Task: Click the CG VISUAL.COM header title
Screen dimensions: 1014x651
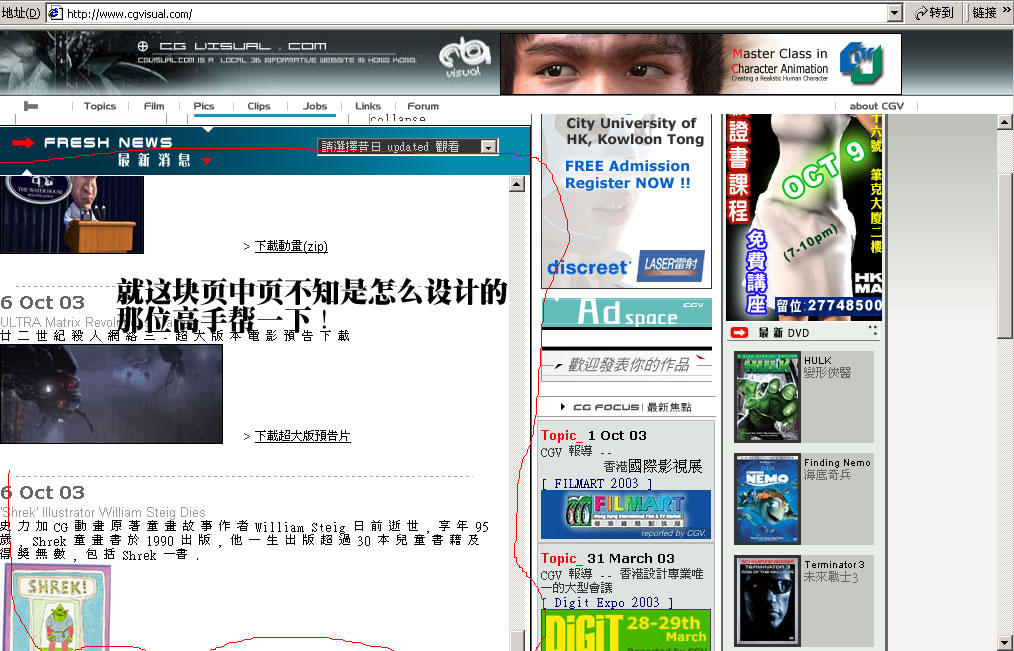Action: pos(243,46)
